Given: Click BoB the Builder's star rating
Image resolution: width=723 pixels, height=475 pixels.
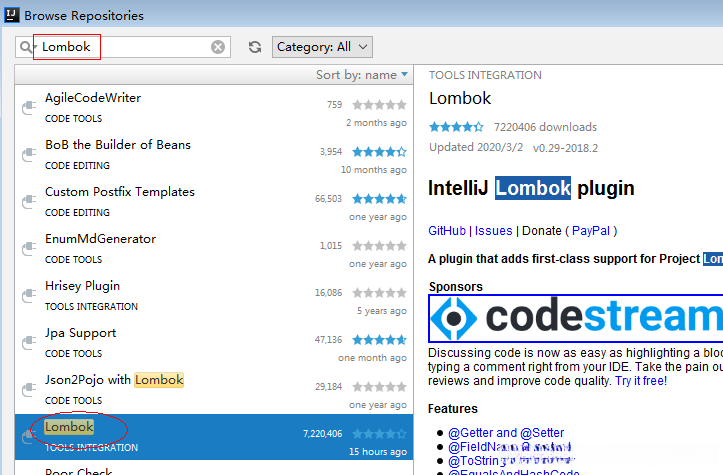Looking at the screenshot, I should [x=379, y=152].
